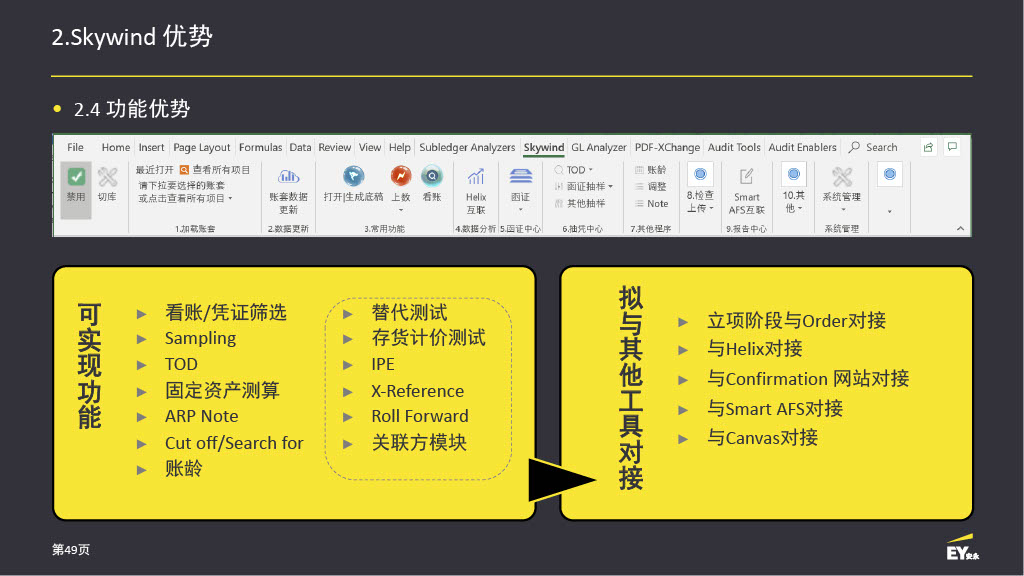Image resolution: width=1024 pixels, height=576 pixels.
Task: Click the 与Smart AFS对接 bullet
Action: [x=775, y=409]
